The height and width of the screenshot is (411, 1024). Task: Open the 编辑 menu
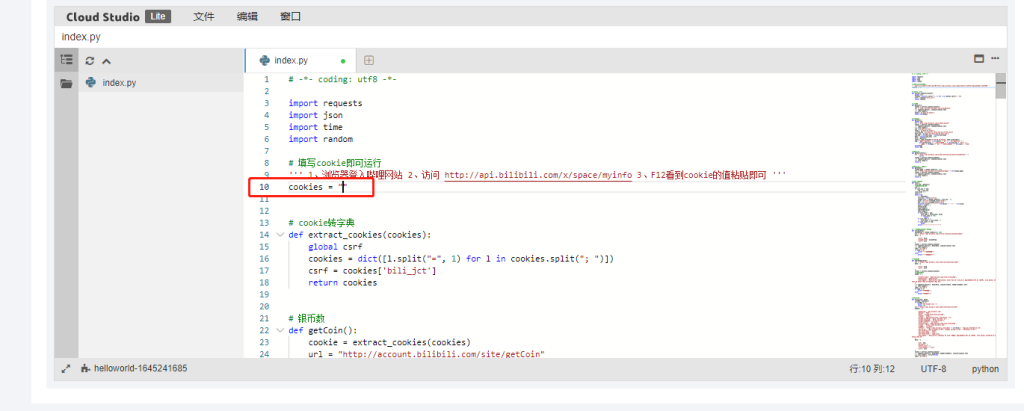[x=247, y=16]
